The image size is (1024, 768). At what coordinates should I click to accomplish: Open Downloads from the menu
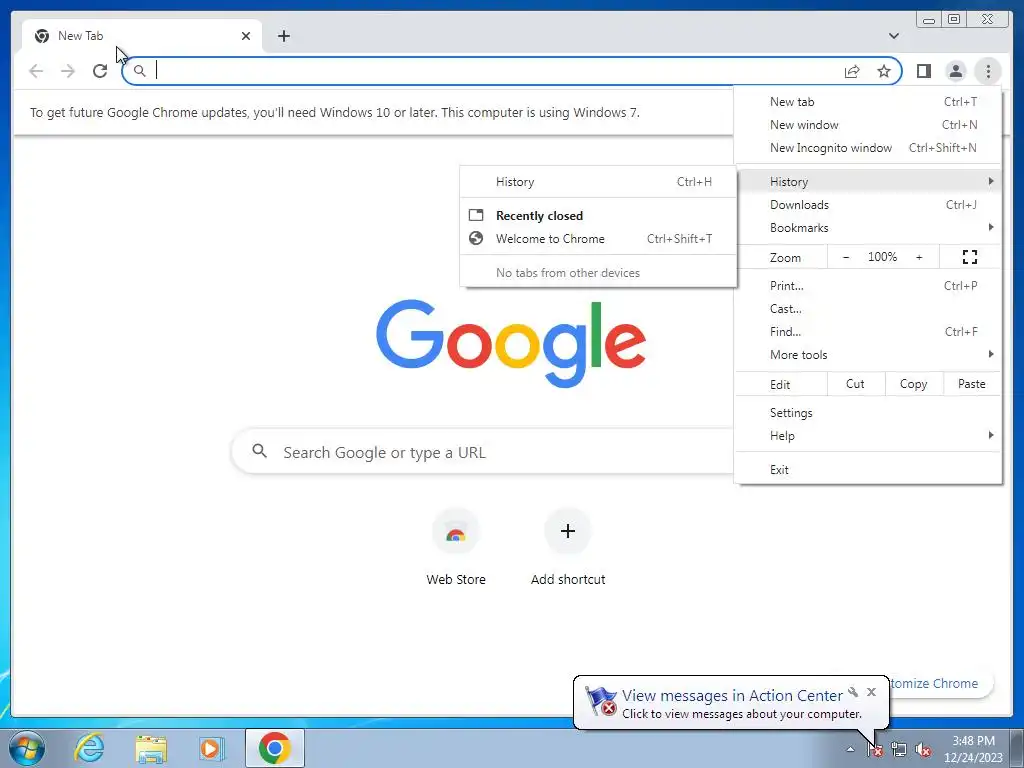(868, 204)
